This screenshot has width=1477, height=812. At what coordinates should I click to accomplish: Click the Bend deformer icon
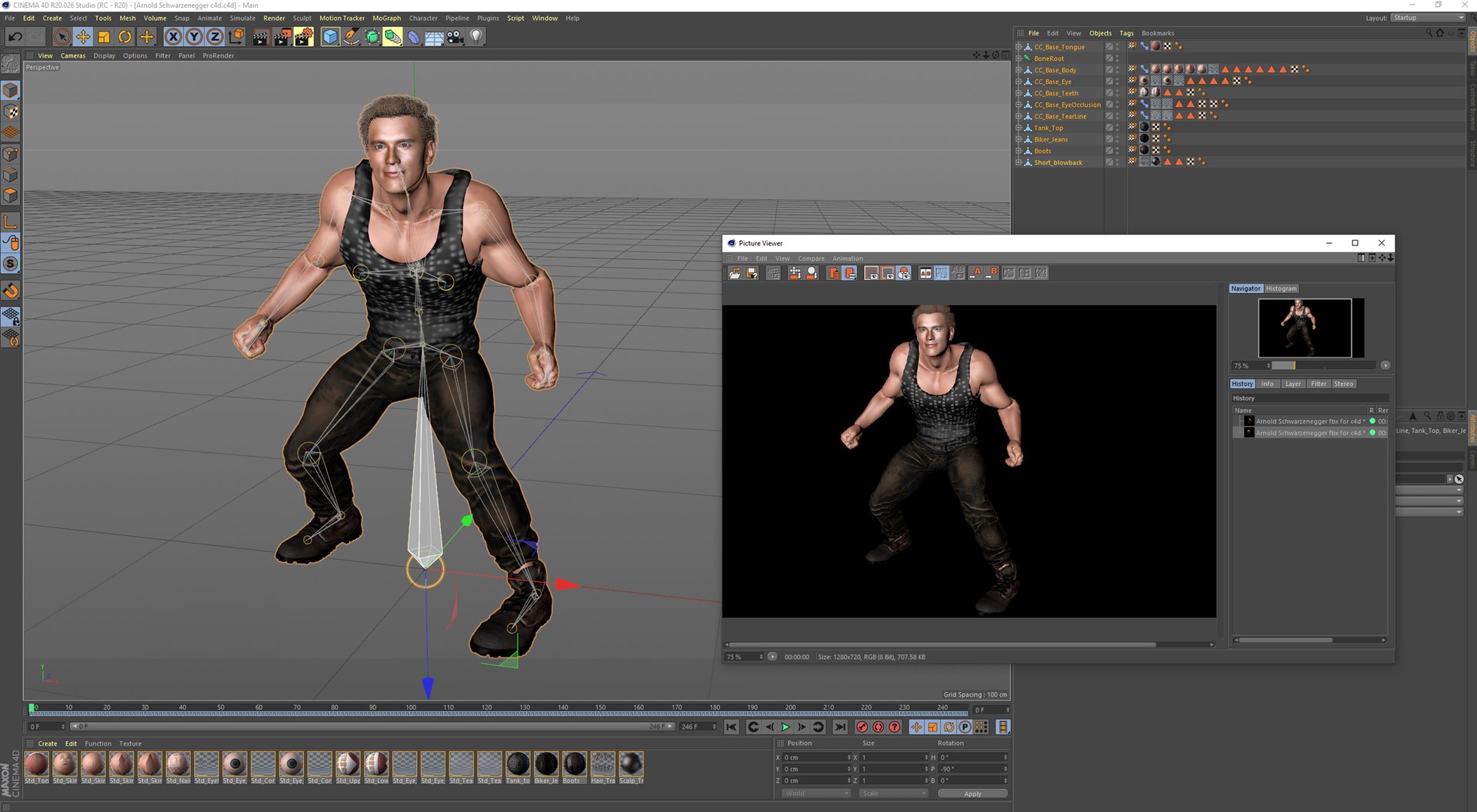coord(414,36)
